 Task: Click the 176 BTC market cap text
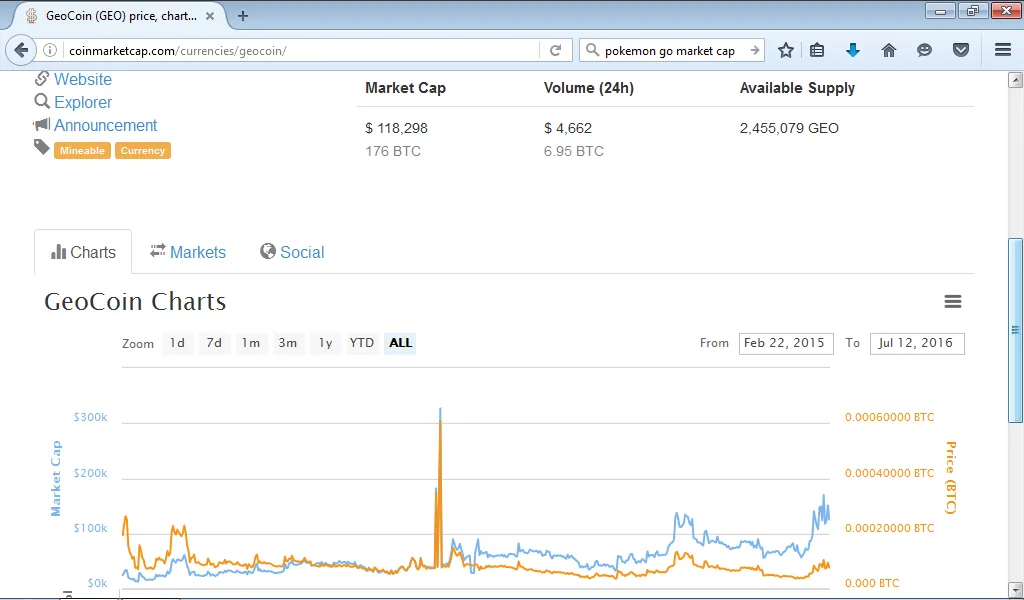pos(392,151)
